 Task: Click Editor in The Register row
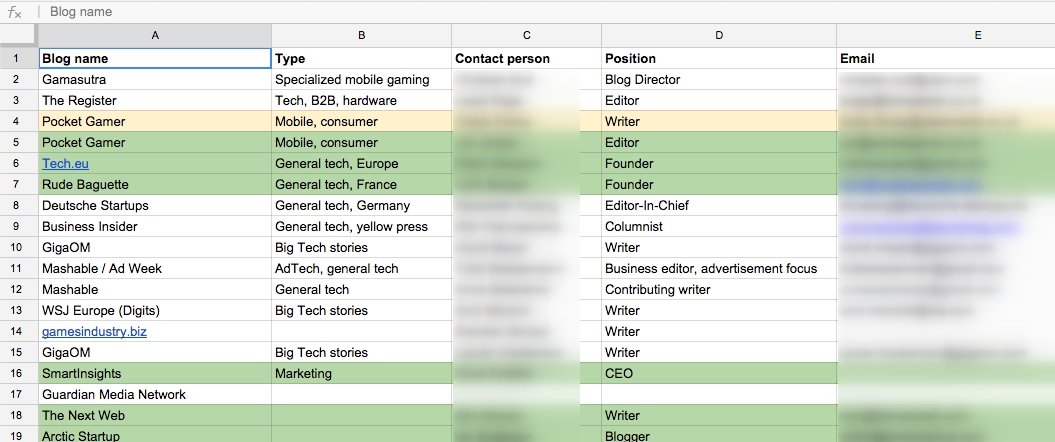click(719, 100)
